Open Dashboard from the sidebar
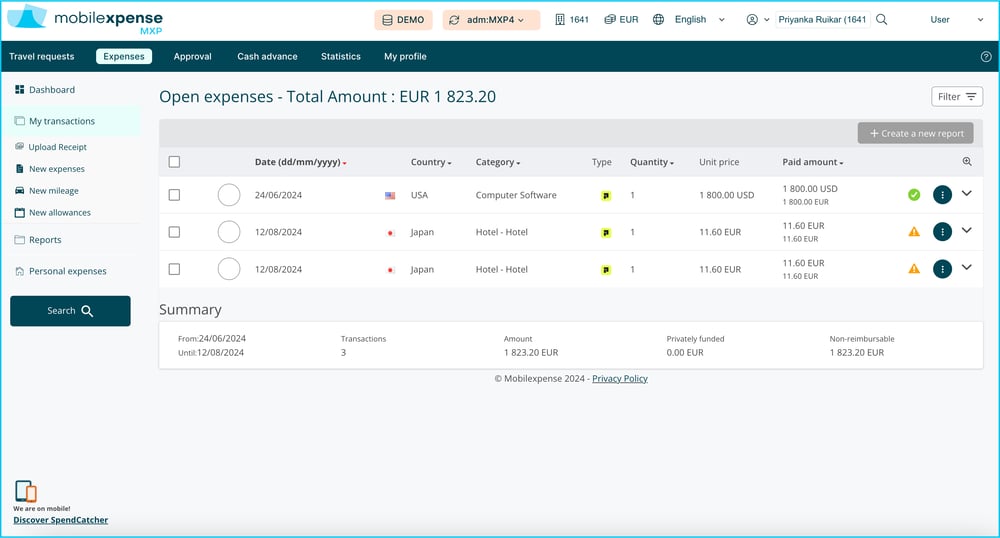 [x=51, y=90]
